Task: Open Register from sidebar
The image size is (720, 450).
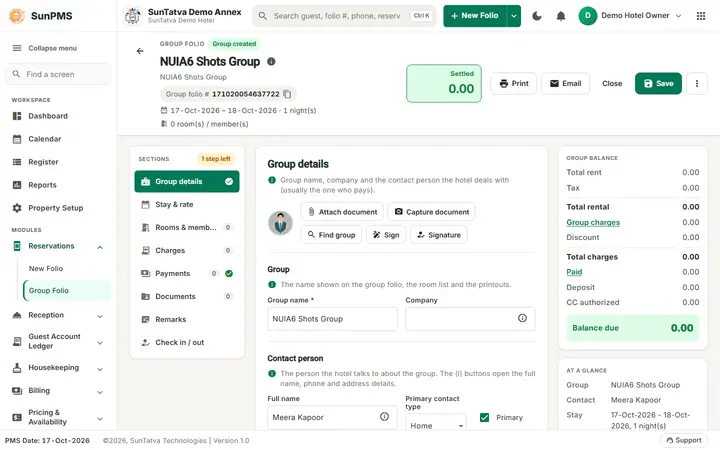Action: (58, 162)
